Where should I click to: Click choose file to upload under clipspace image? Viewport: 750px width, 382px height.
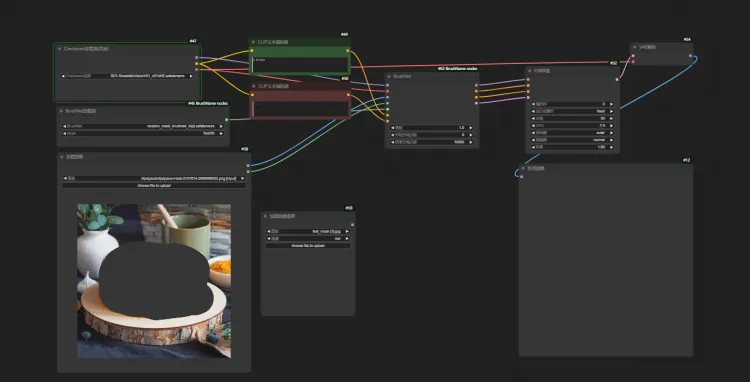[154, 186]
